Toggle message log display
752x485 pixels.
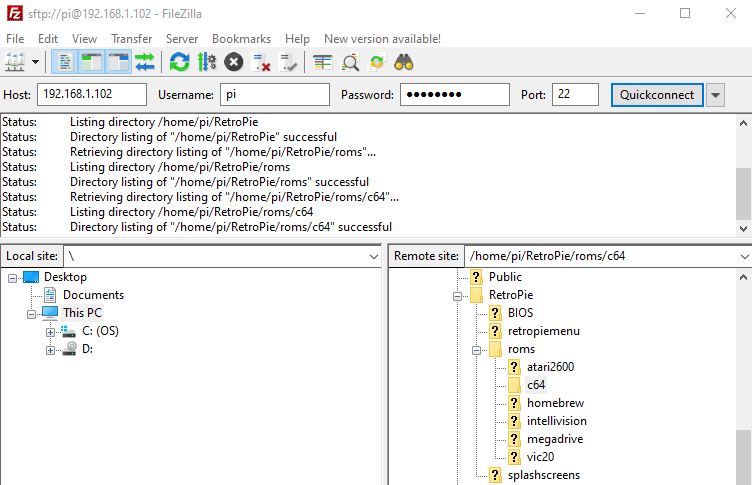point(65,62)
